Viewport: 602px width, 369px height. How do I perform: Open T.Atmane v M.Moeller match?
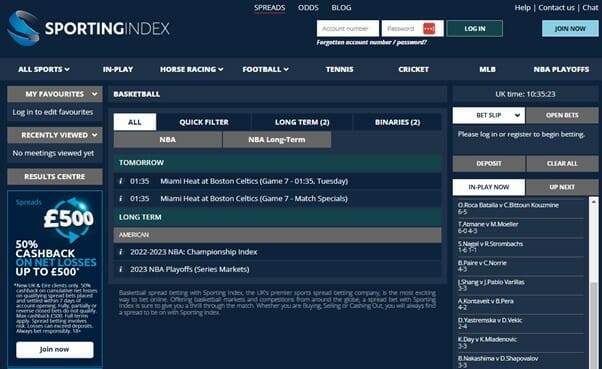[x=521, y=227]
